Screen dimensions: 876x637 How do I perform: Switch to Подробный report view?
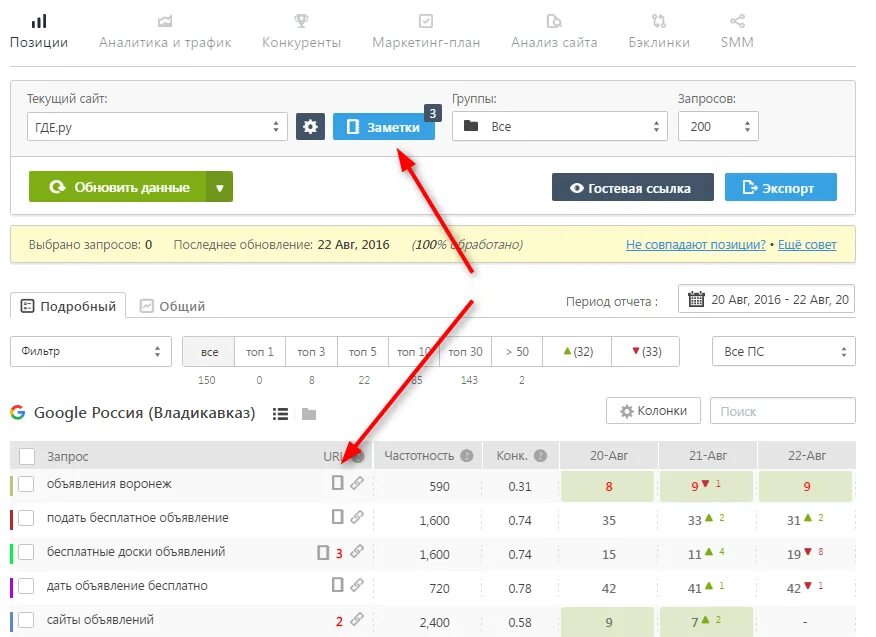[x=68, y=306]
